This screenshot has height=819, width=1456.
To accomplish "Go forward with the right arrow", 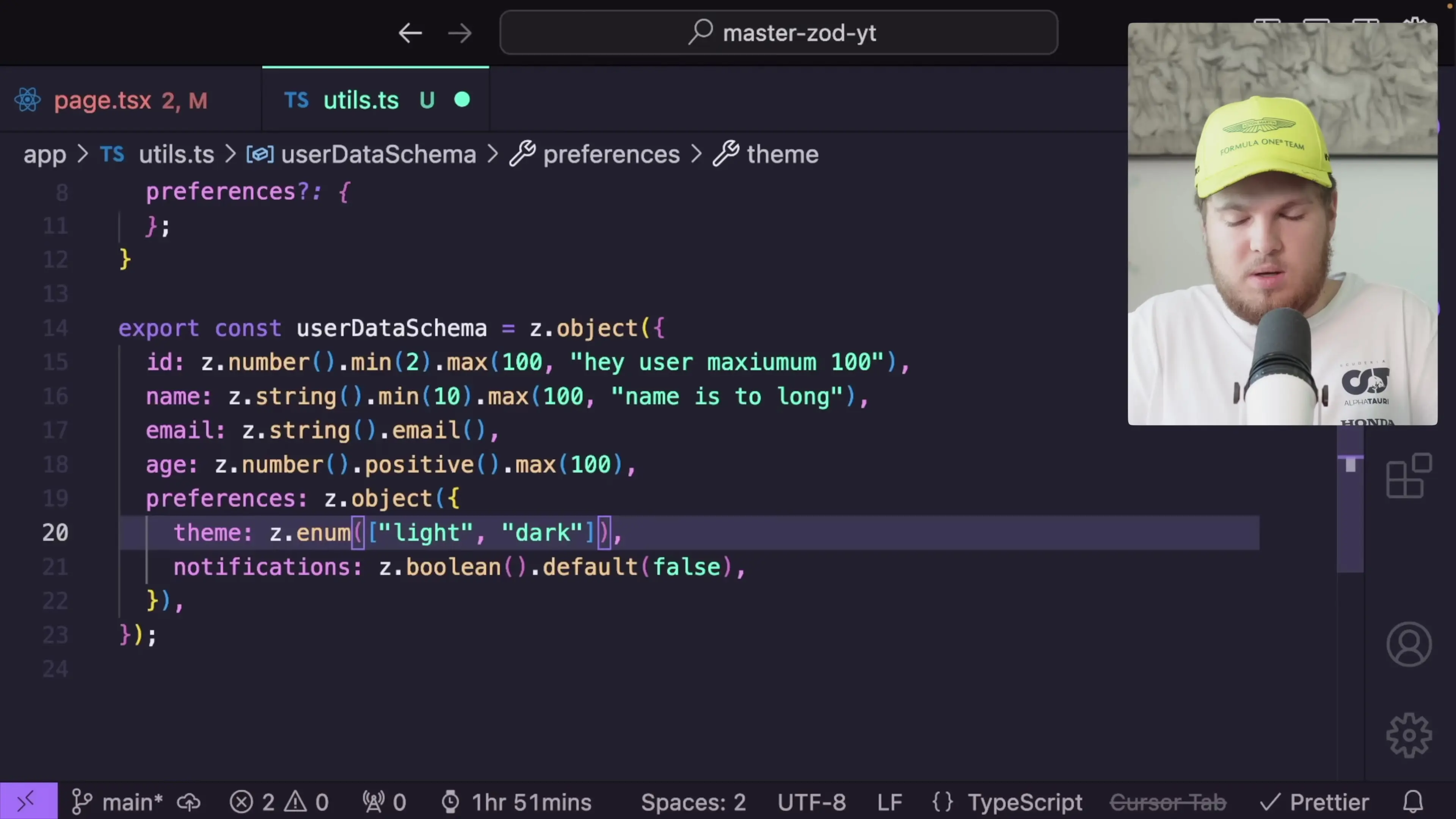I will (460, 33).
